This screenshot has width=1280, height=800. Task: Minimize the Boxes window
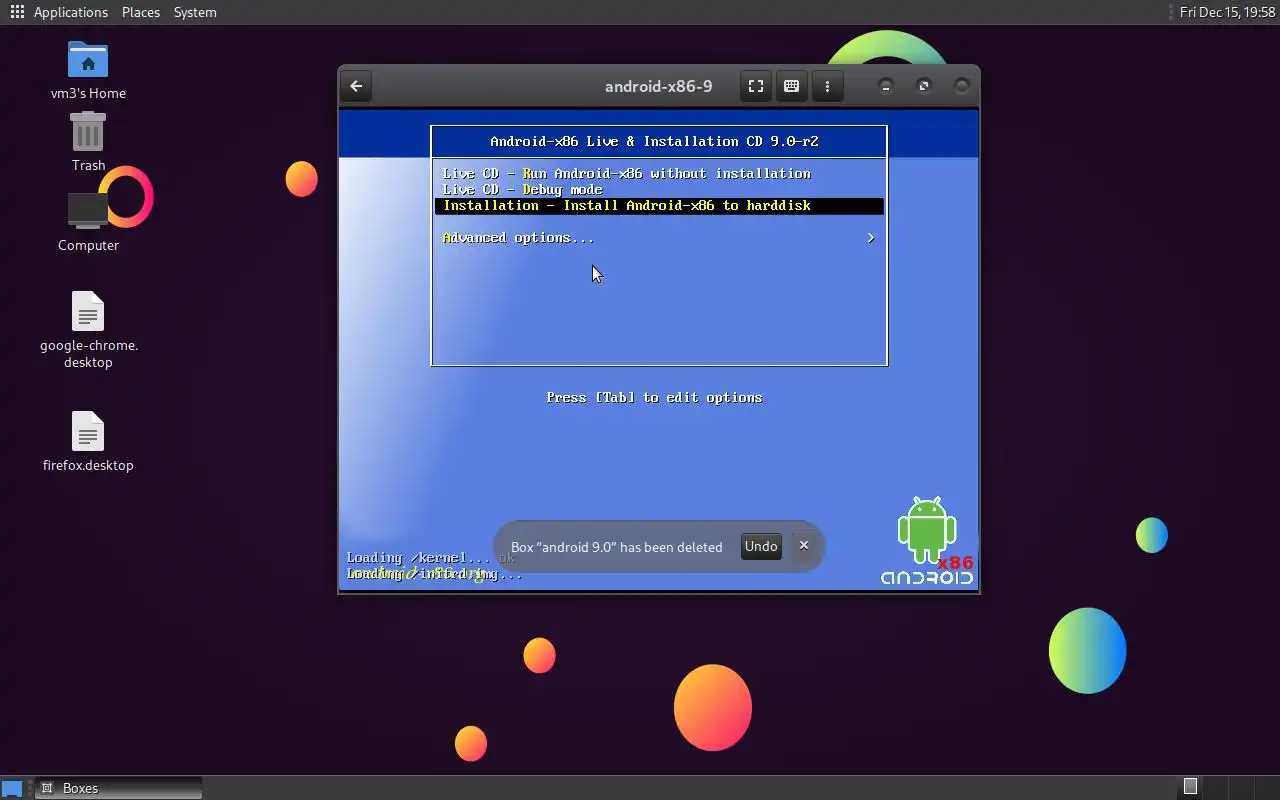click(886, 86)
